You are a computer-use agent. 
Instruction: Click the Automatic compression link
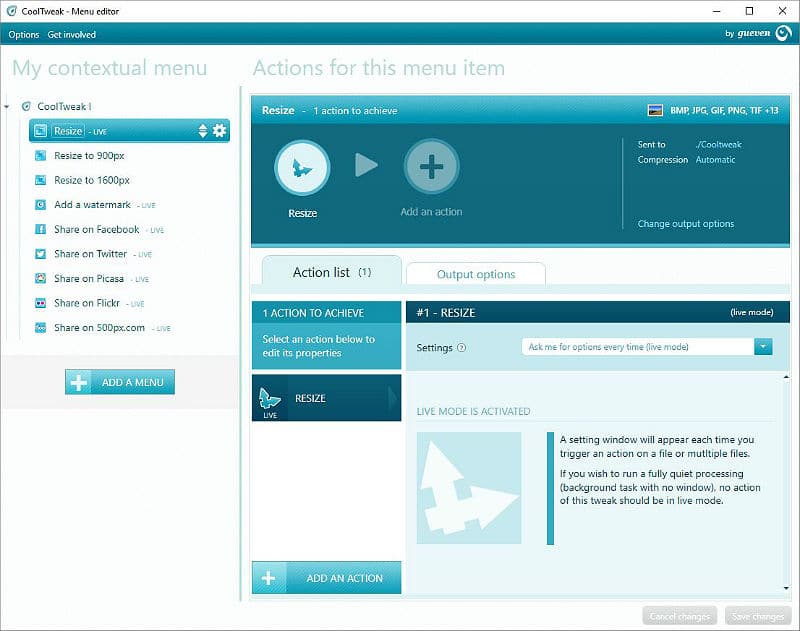[715, 160]
